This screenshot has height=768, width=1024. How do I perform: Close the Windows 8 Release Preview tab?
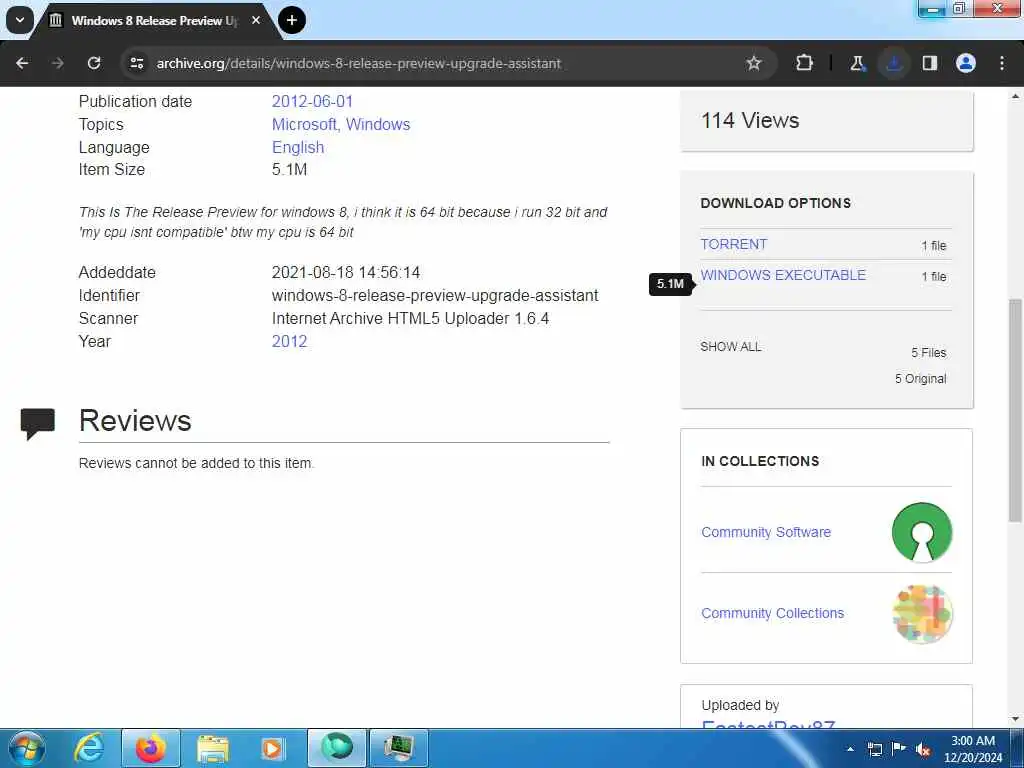[x=256, y=20]
